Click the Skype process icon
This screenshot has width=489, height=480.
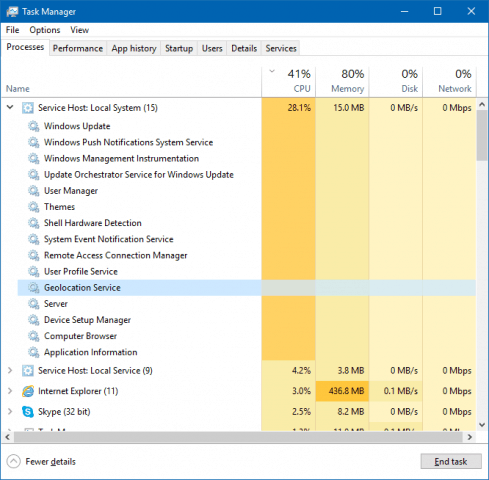[28, 412]
